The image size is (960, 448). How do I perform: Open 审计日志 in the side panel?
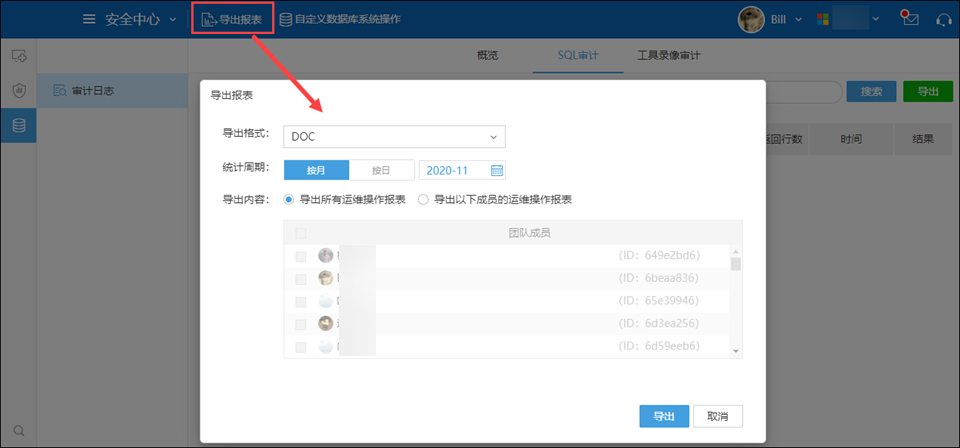113,91
